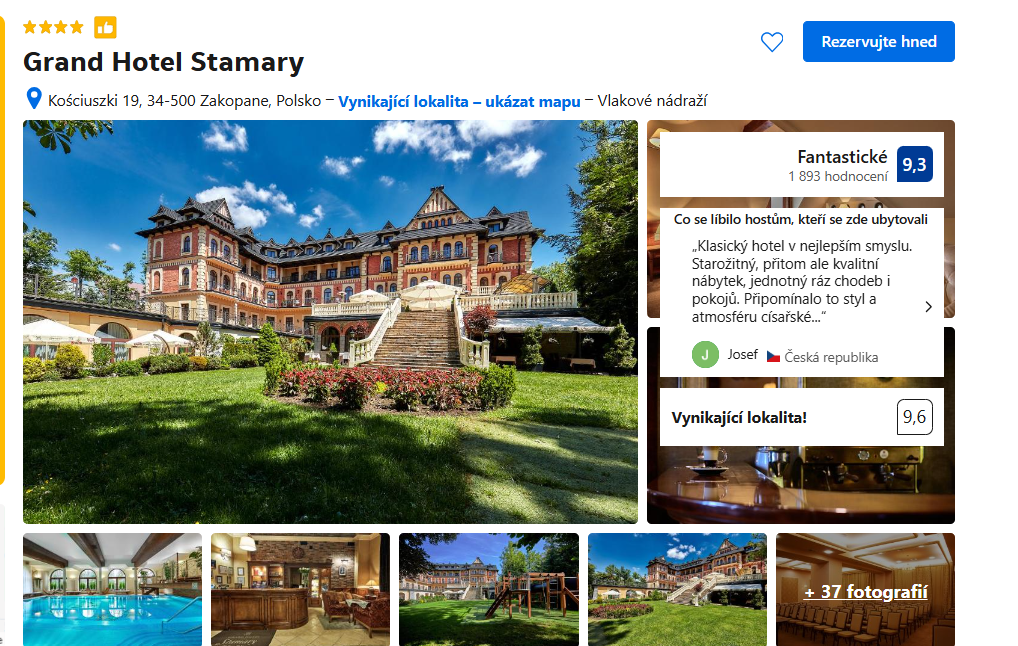
Task: Click the Fantastické rating label
Action: click(842, 156)
